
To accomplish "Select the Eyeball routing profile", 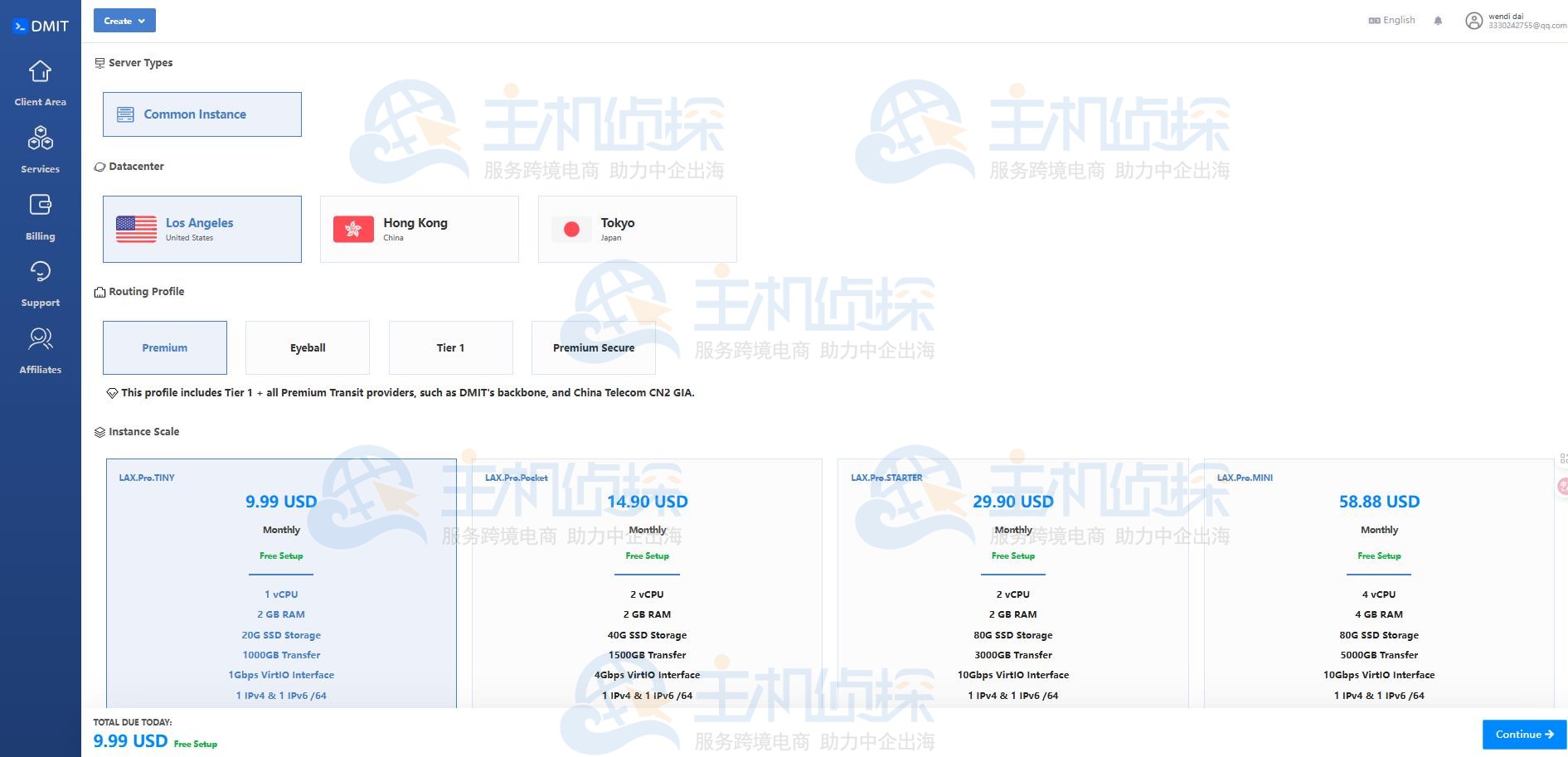I will pyautogui.click(x=308, y=347).
